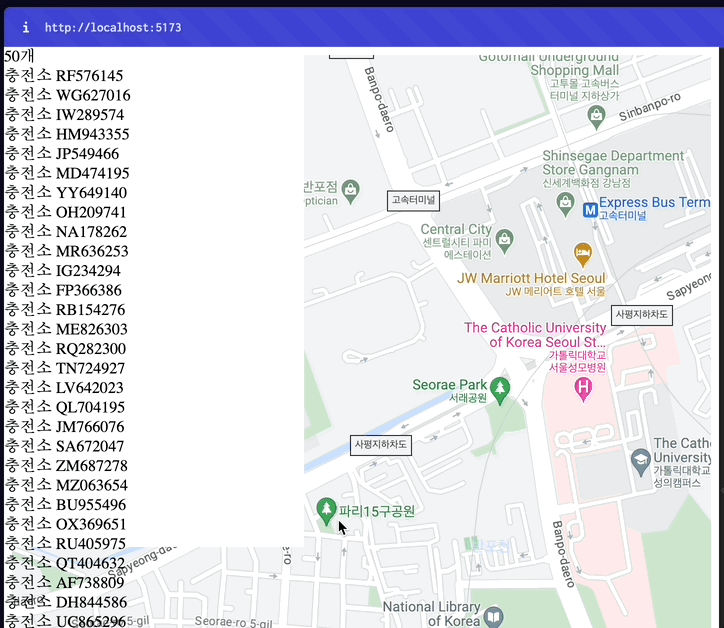
Task: Select 충전소 OX369651 in the list
Action: point(65,524)
